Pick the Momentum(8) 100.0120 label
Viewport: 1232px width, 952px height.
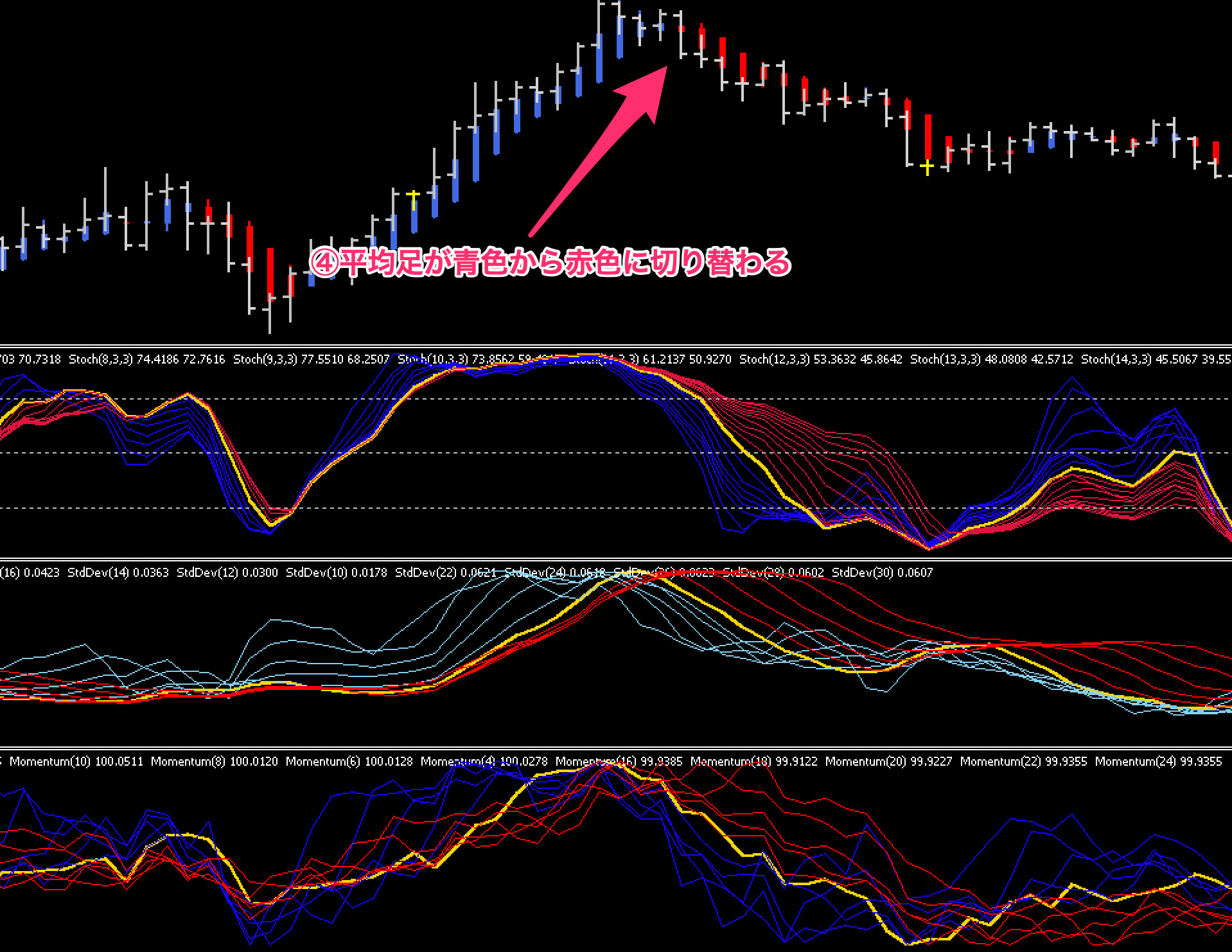click(x=215, y=761)
